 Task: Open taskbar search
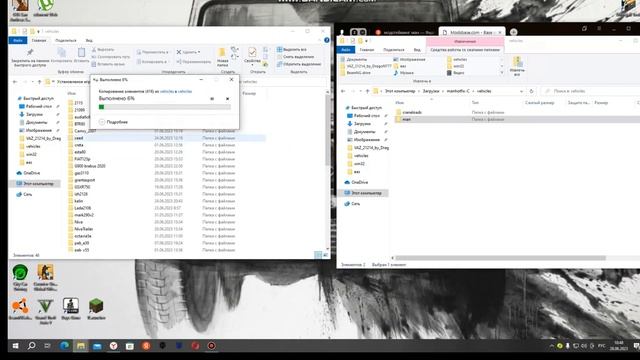[x=31, y=346]
